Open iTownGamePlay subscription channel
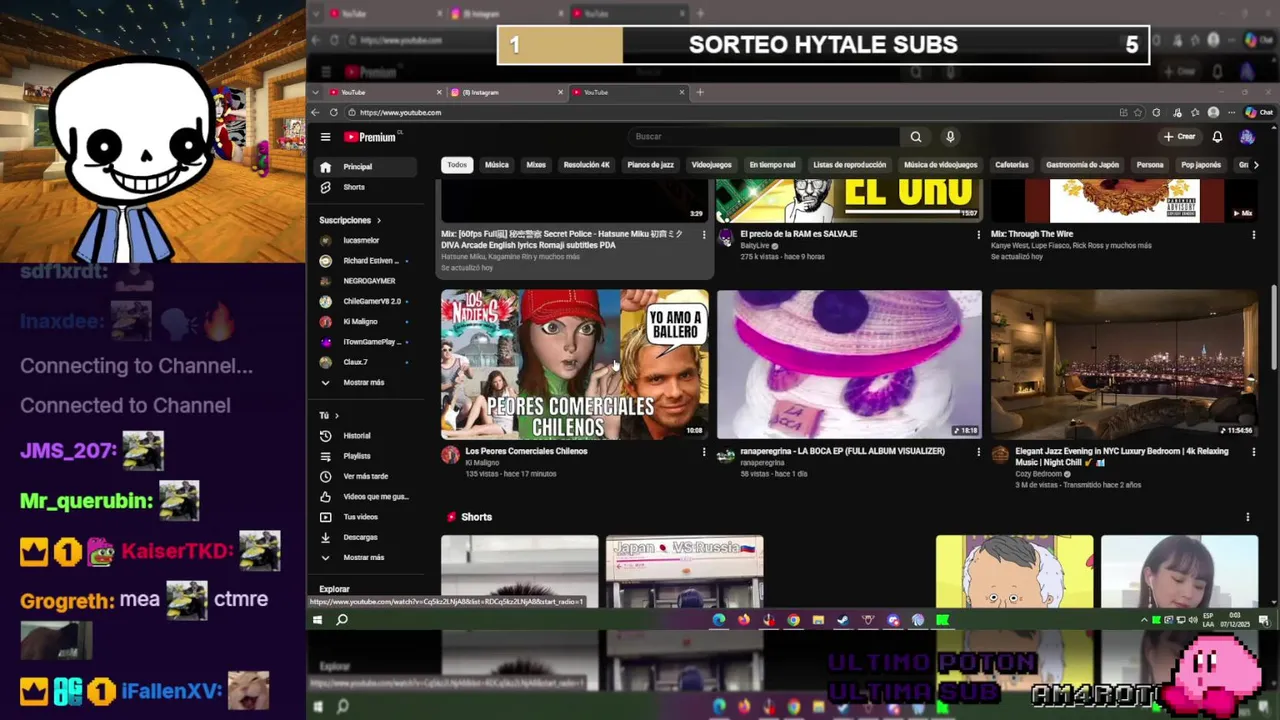This screenshot has height=720, width=1280. coord(363,342)
